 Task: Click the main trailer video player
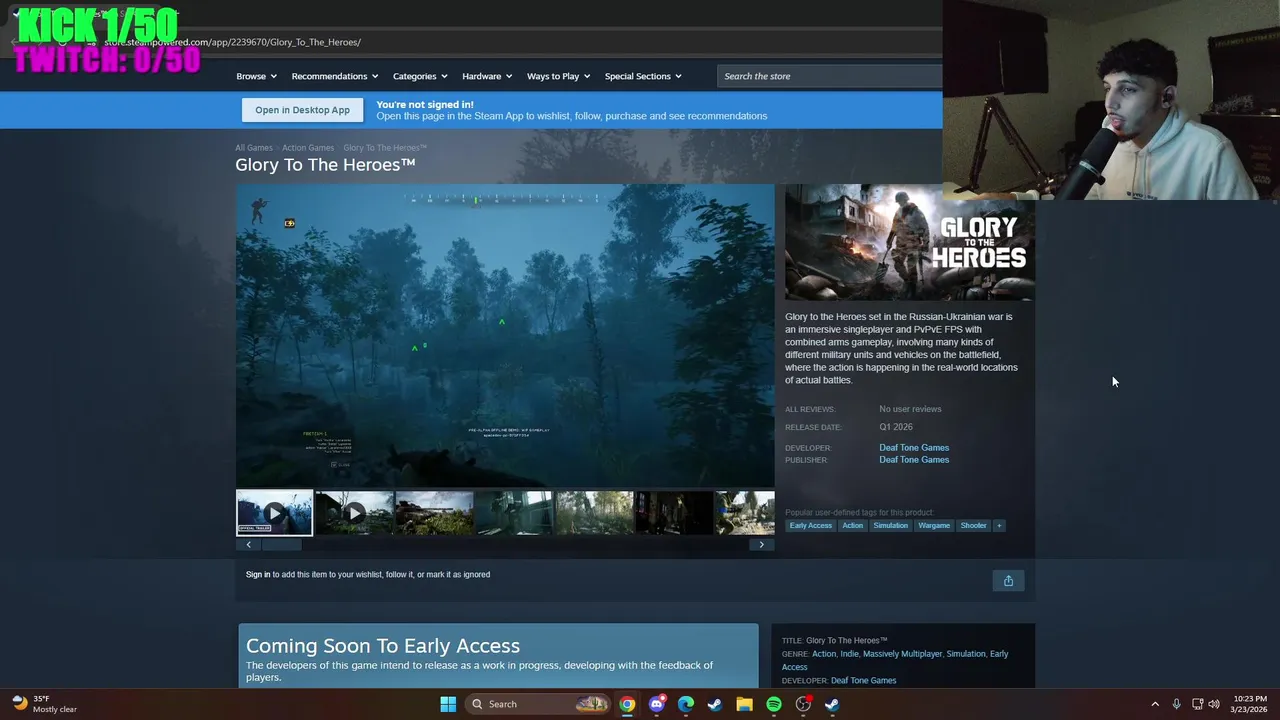pos(505,335)
